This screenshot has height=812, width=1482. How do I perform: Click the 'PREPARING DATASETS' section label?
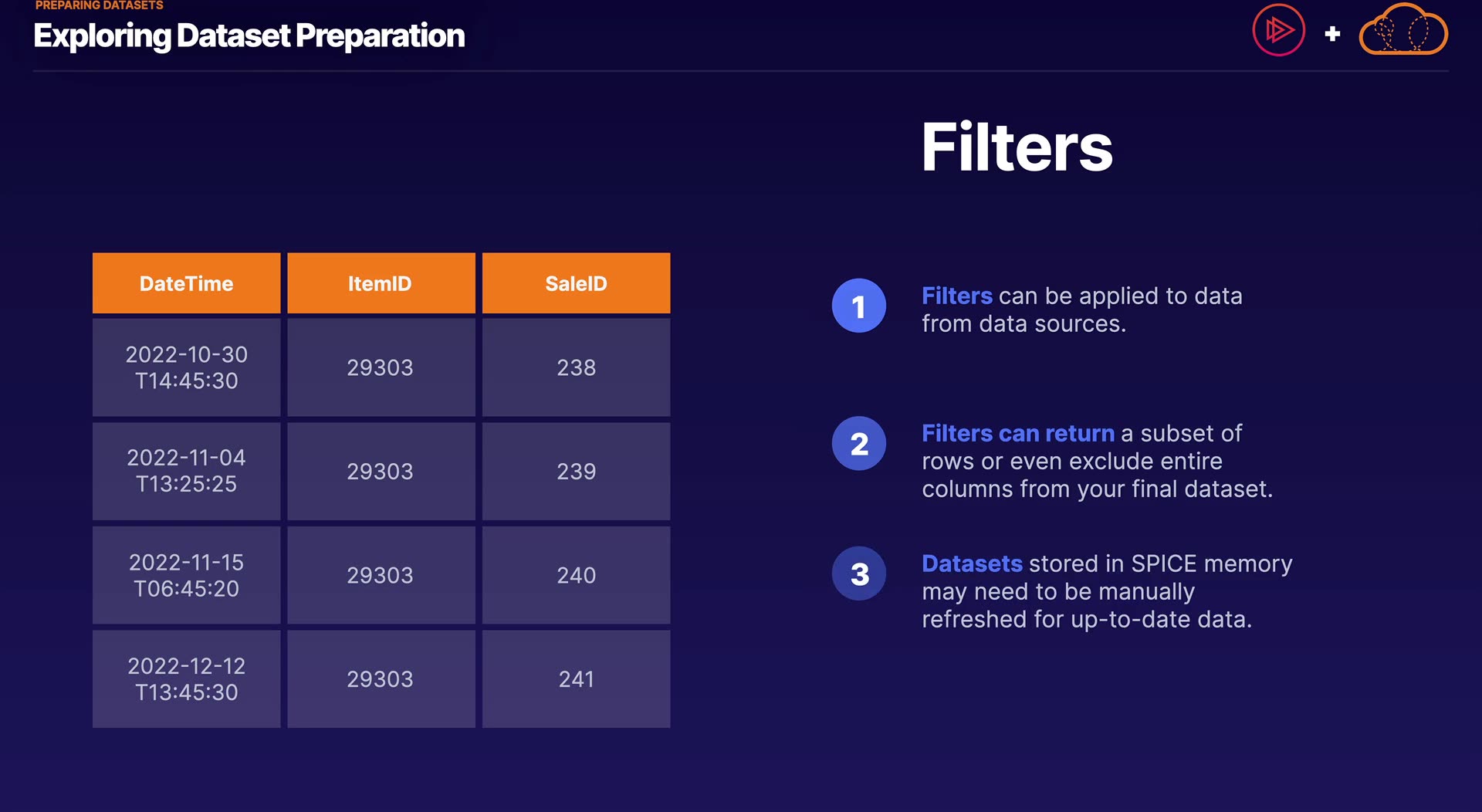click(99, 5)
